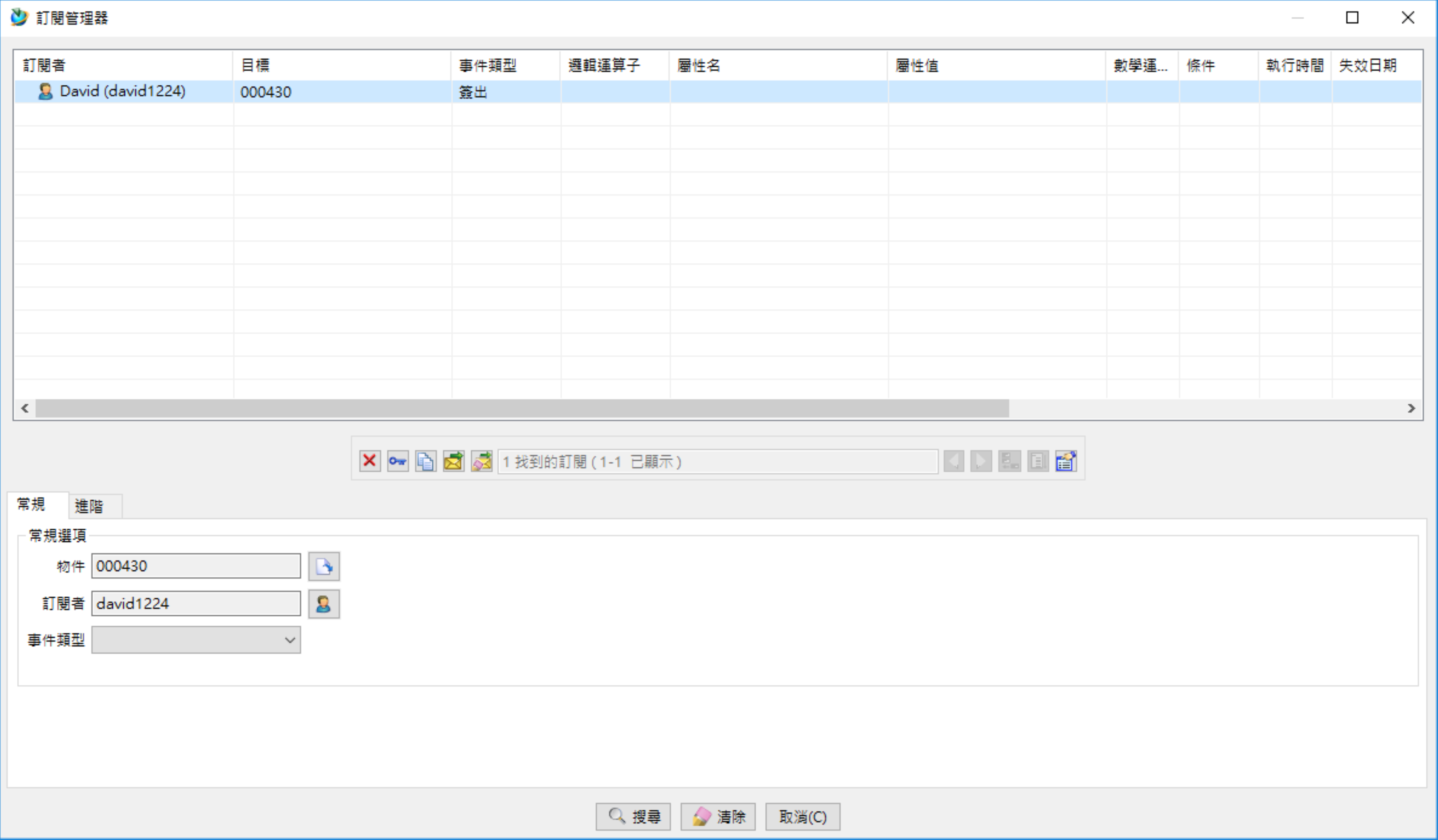The height and width of the screenshot is (840, 1438).
Task: Click the greyed list page icon
Action: pos(1038,461)
